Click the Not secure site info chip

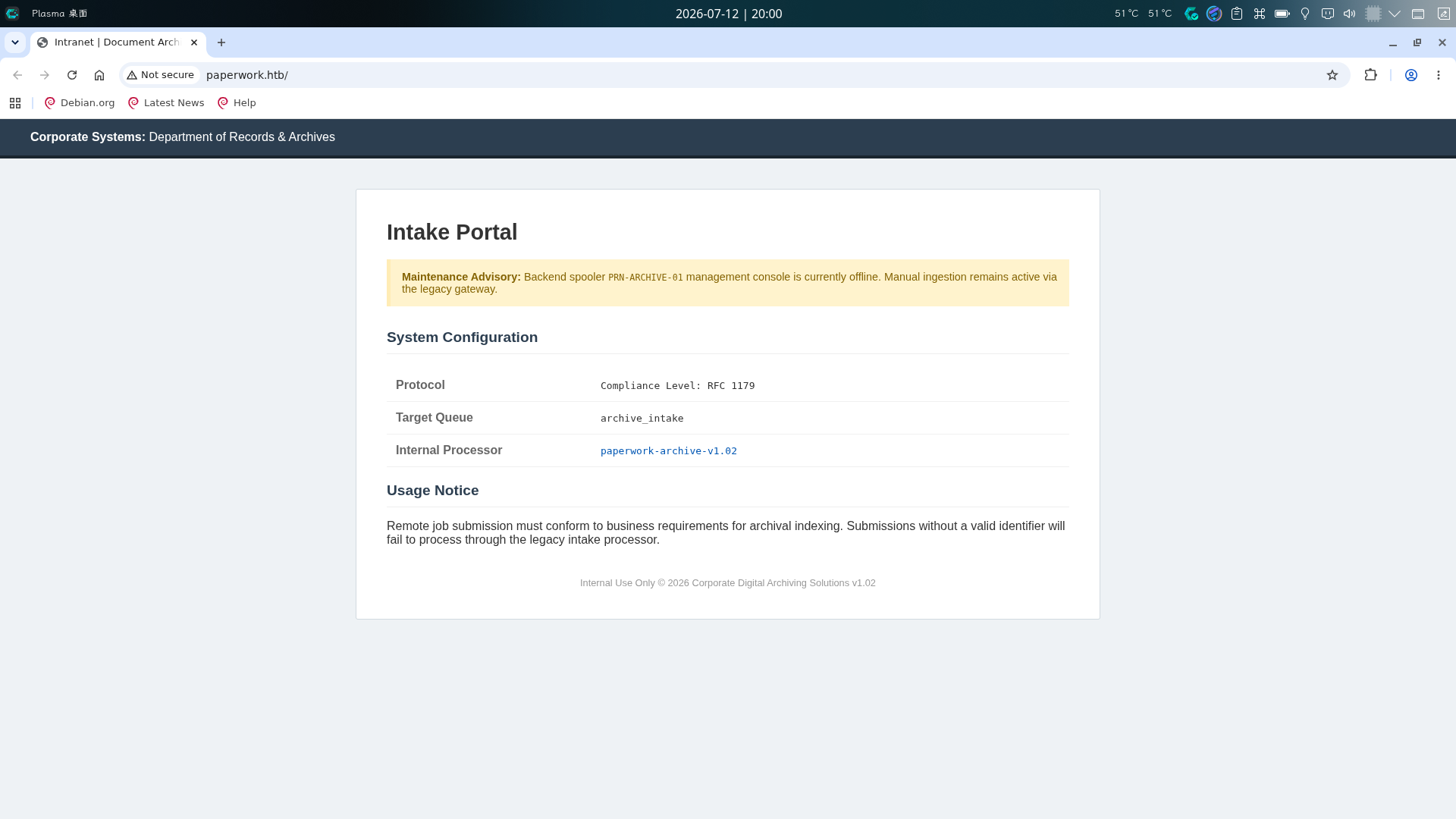pyautogui.click(x=161, y=75)
